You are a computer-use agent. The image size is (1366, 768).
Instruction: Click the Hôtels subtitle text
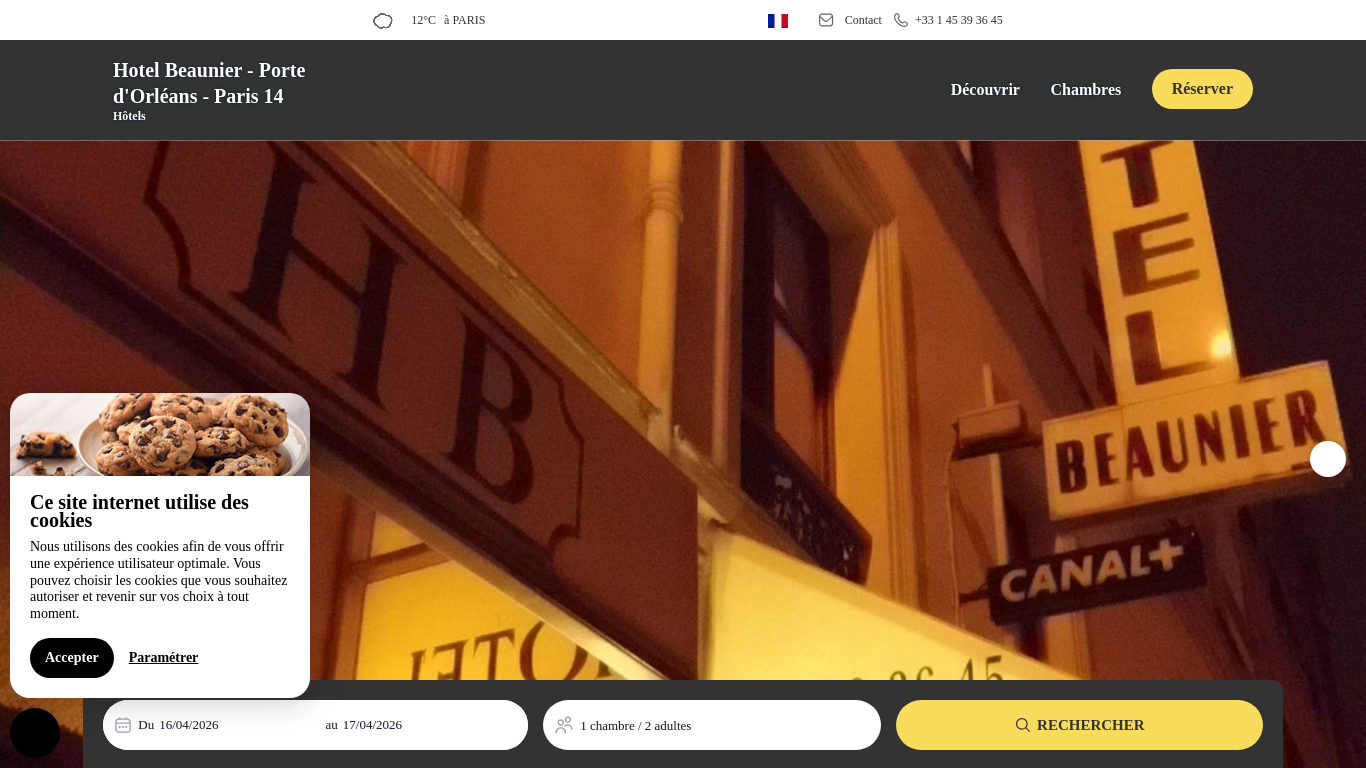[129, 116]
